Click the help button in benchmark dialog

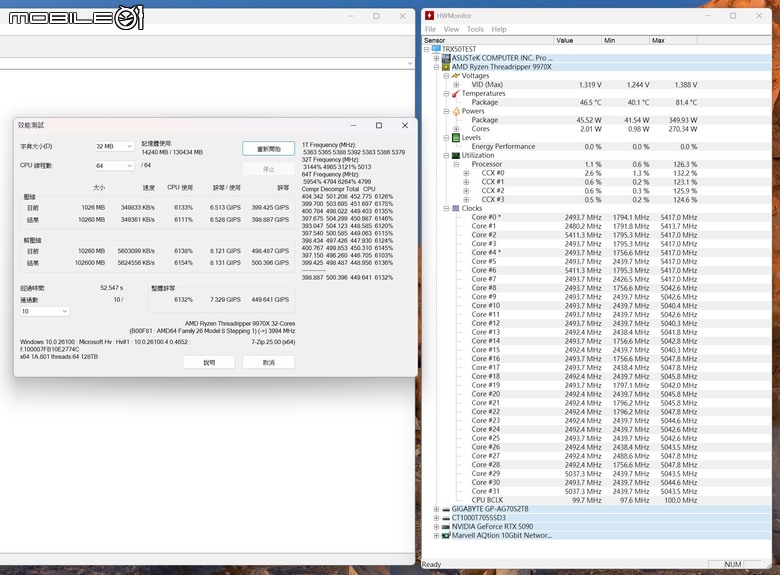pos(209,363)
